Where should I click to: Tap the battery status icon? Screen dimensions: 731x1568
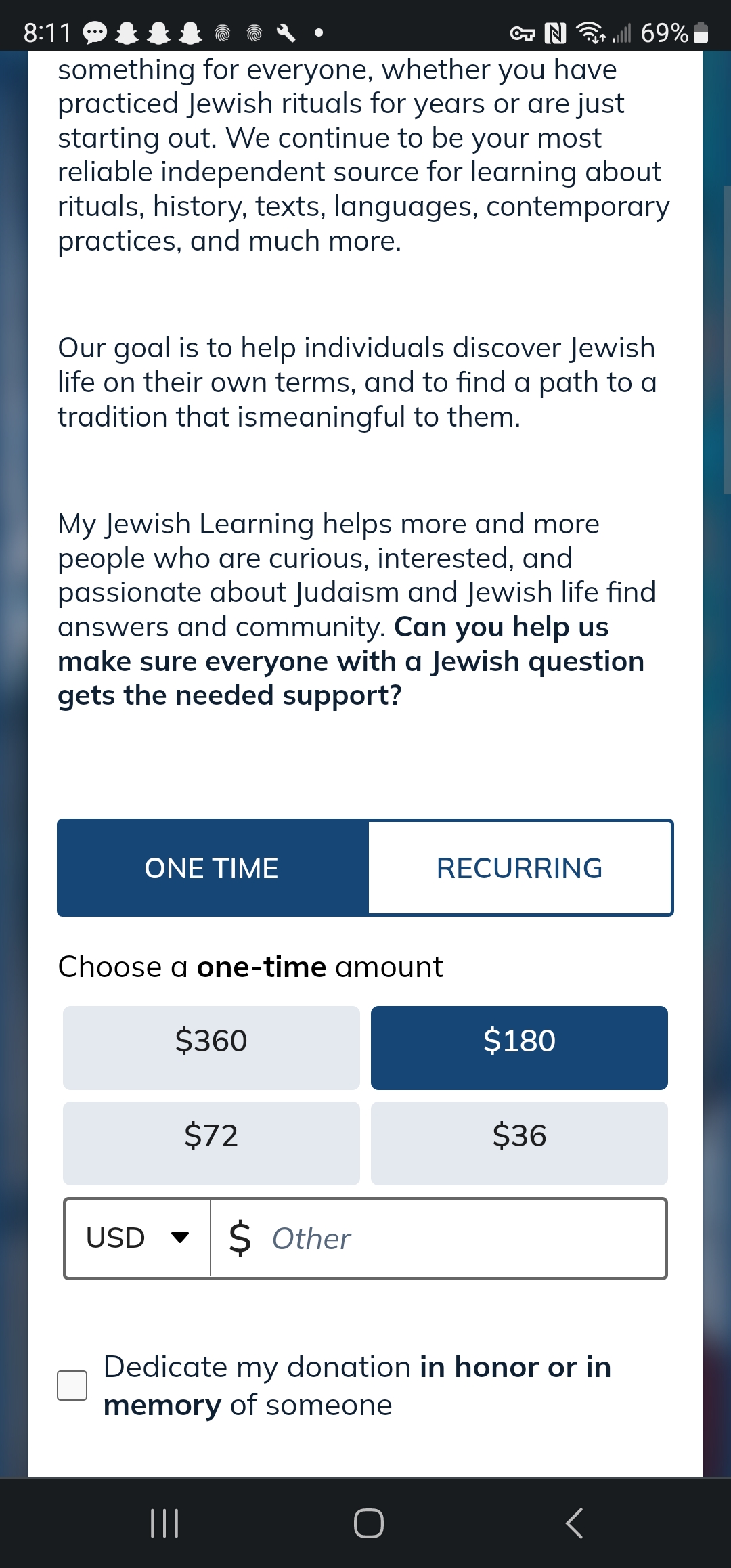(x=701, y=32)
